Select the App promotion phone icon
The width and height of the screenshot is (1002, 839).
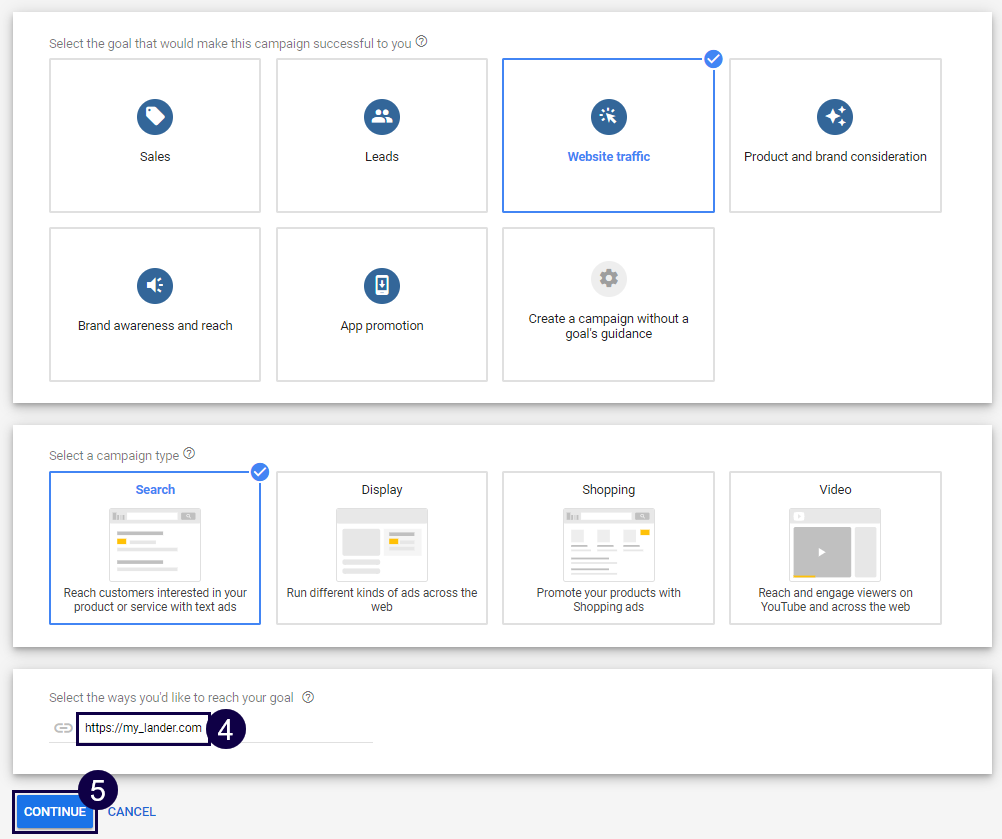(x=381, y=285)
